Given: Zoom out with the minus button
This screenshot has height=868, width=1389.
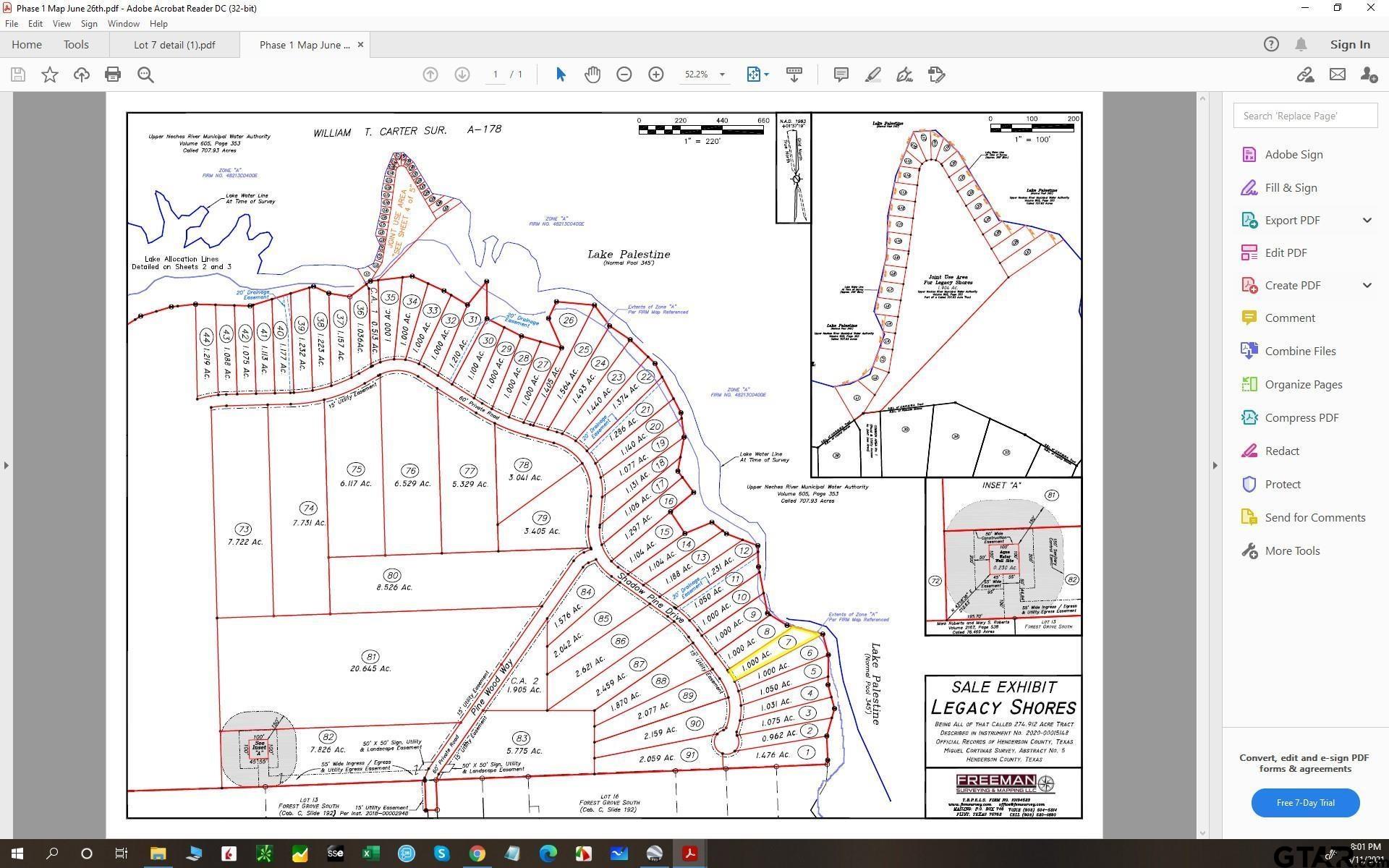Looking at the screenshot, I should point(624,75).
